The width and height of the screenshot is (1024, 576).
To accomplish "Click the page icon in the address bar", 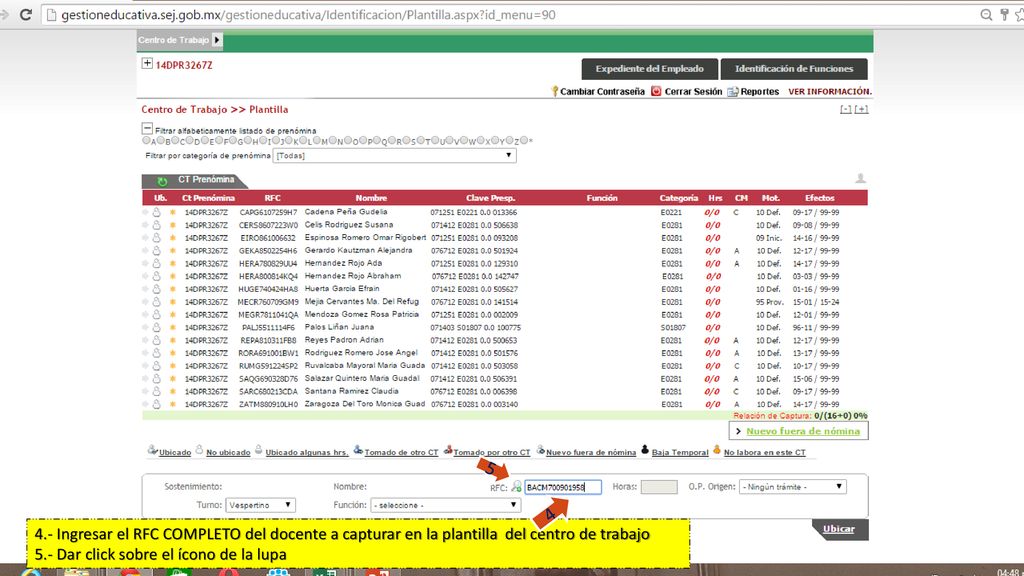I will click(50, 14).
